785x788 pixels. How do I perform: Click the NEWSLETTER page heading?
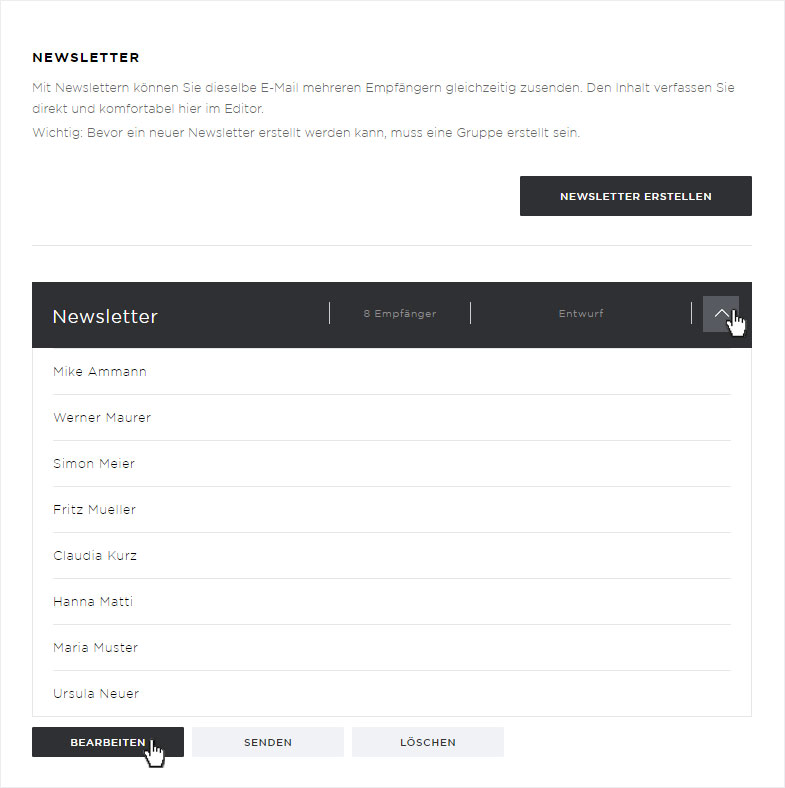(86, 57)
